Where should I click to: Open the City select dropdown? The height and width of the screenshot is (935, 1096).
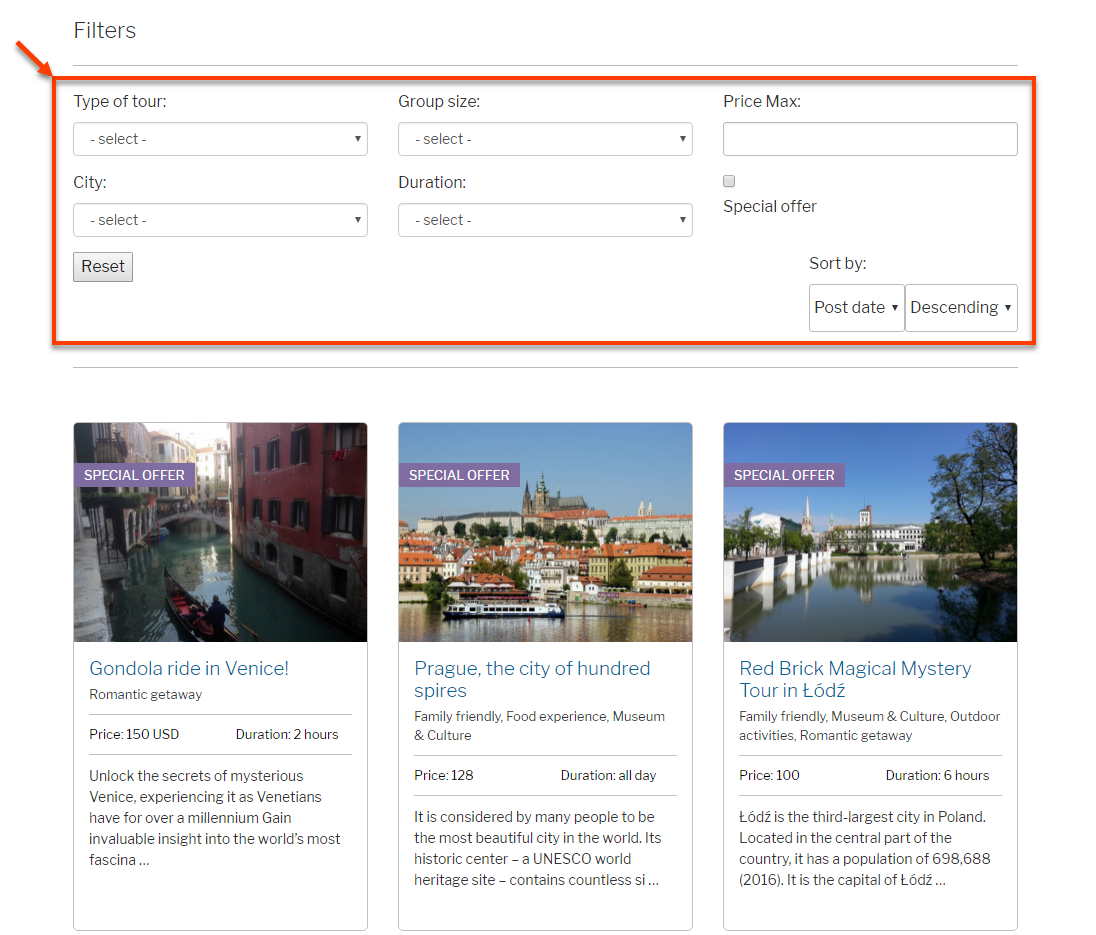tap(220, 220)
